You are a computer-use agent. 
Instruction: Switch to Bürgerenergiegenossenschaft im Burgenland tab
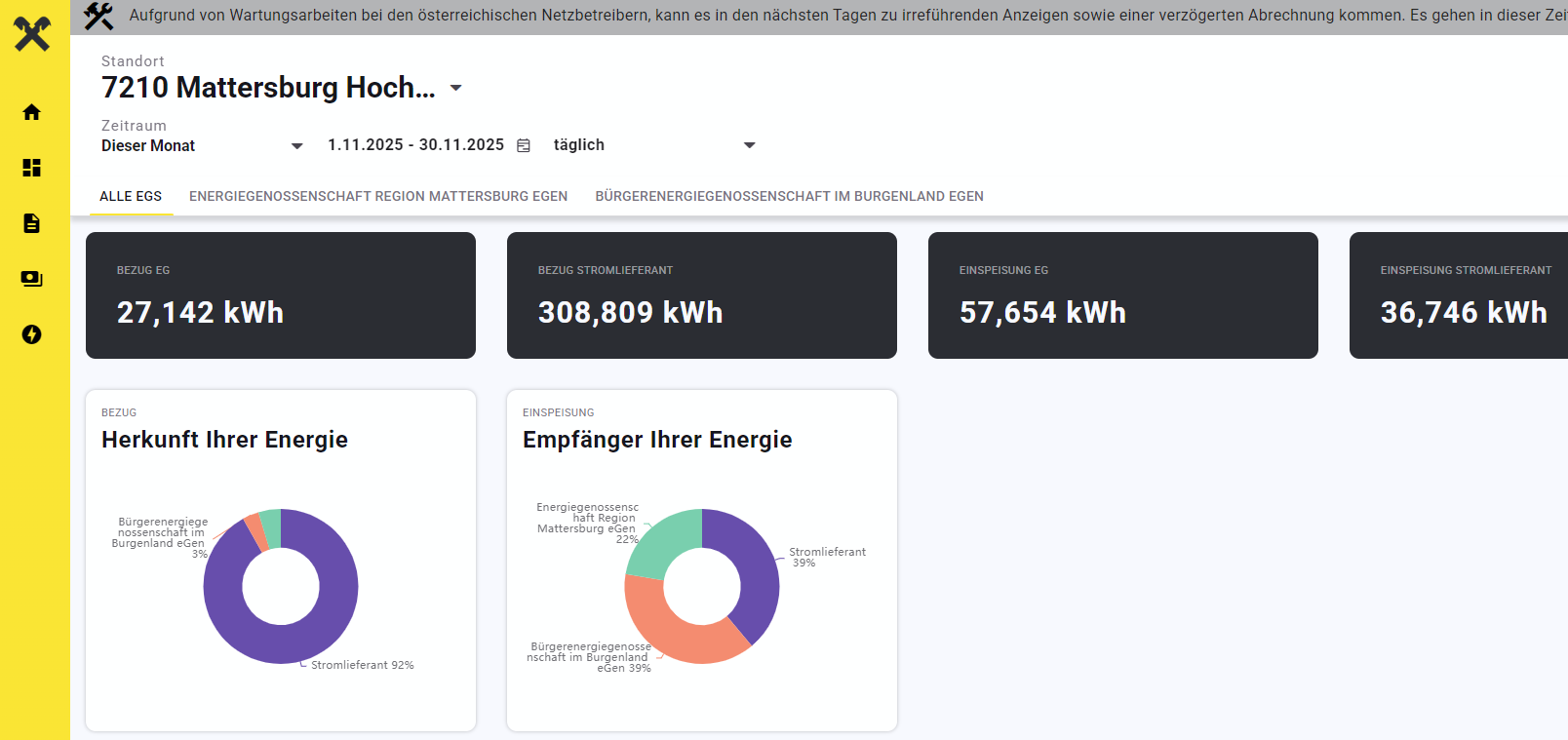(x=789, y=196)
